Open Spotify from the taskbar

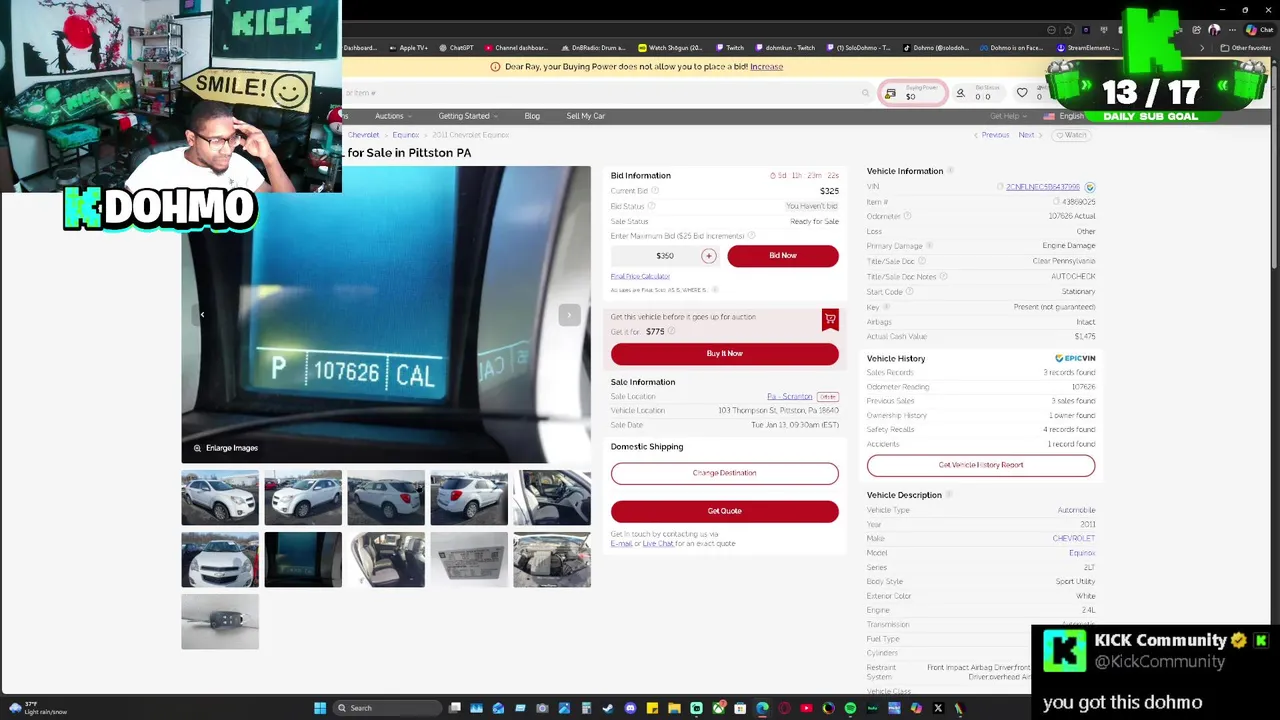pyautogui.click(x=850, y=708)
